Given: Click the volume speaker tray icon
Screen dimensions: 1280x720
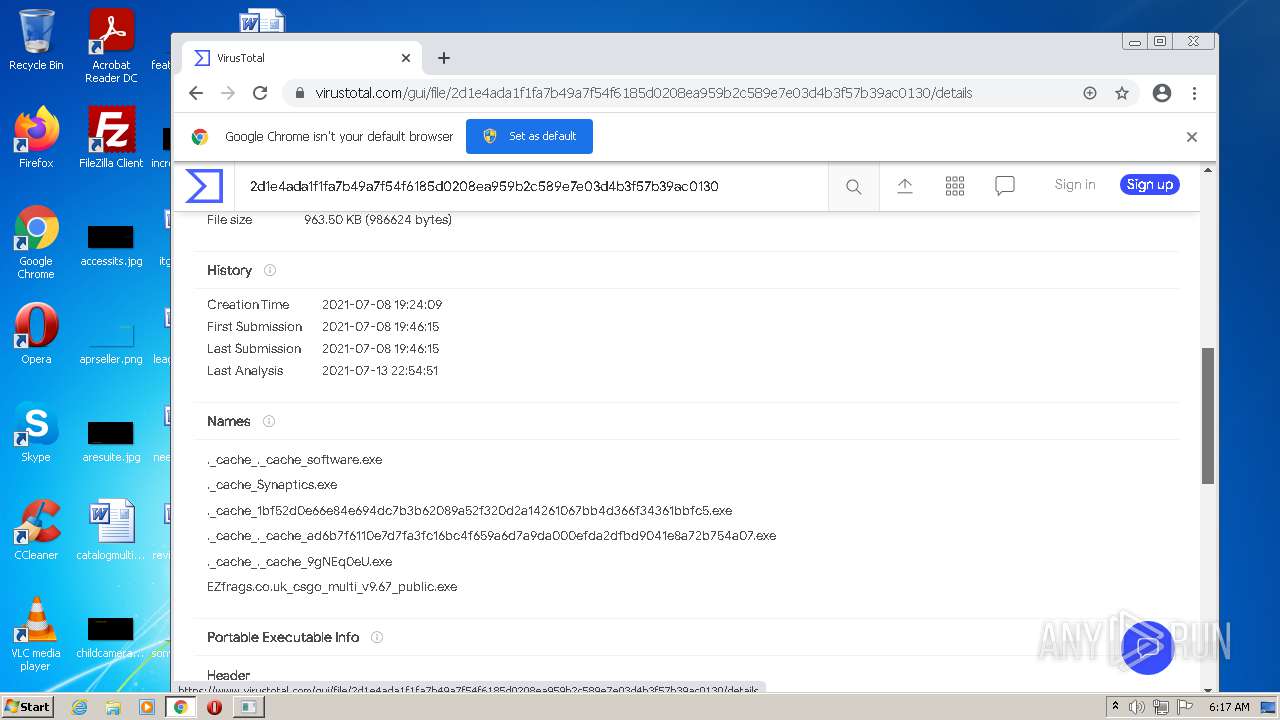Looking at the screenshot, I should point(1137,707).
